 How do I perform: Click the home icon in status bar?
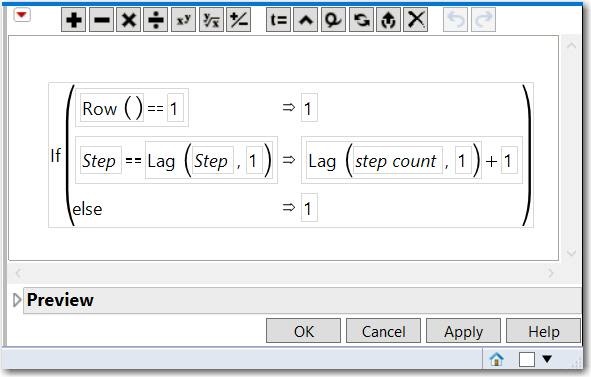click(496, 359)
